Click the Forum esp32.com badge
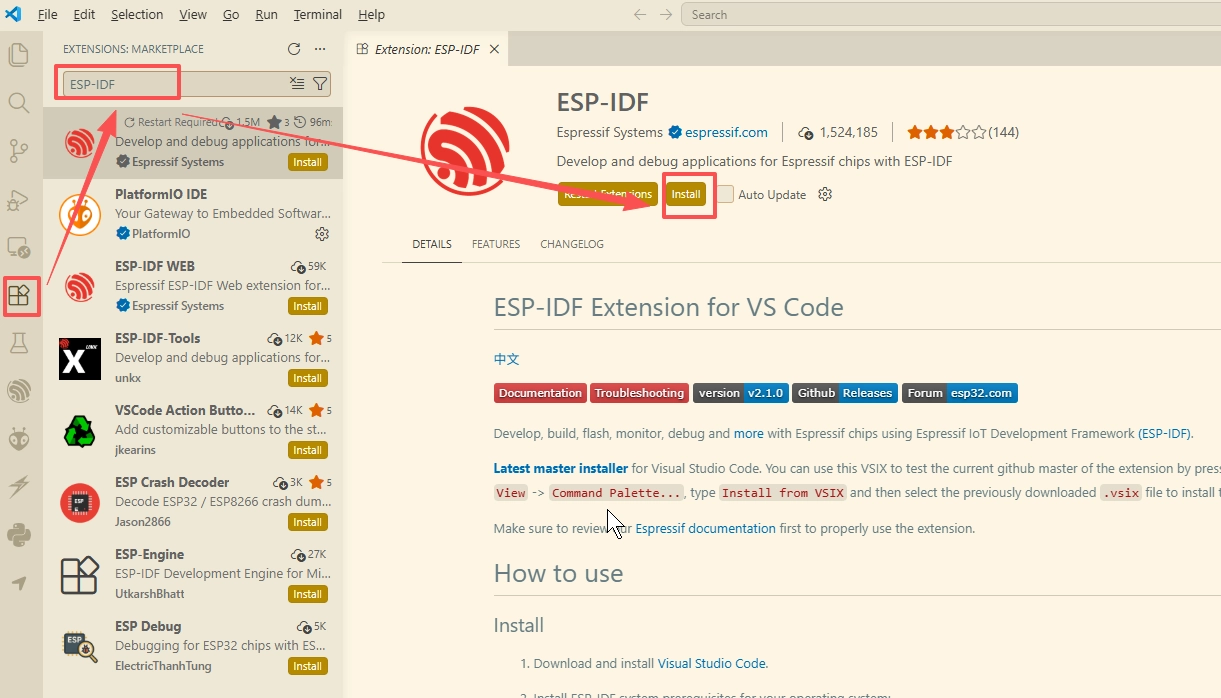The width and height of the screenshot is (1221, 698). (x=960, y=393)
